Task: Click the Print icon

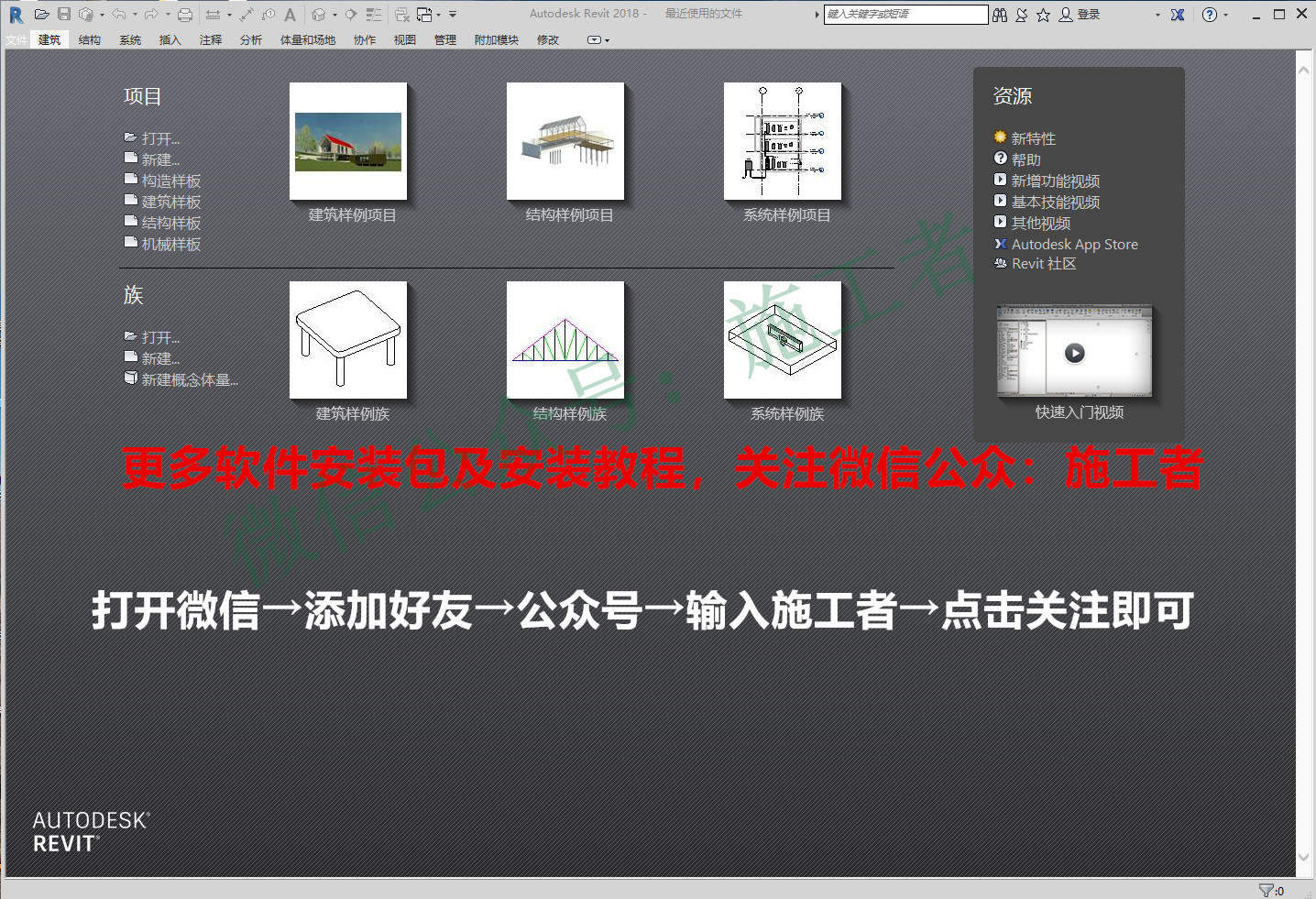Action: [185, 15]
